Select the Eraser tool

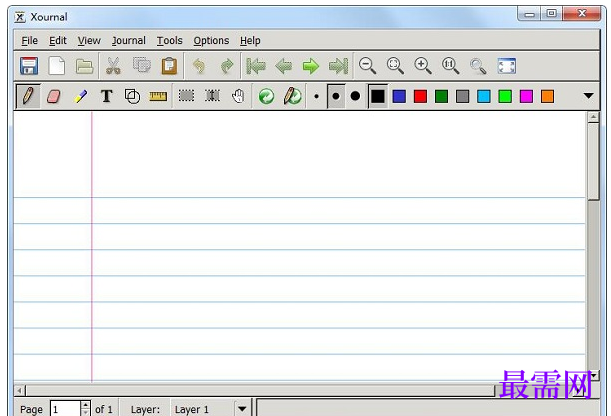54,96
